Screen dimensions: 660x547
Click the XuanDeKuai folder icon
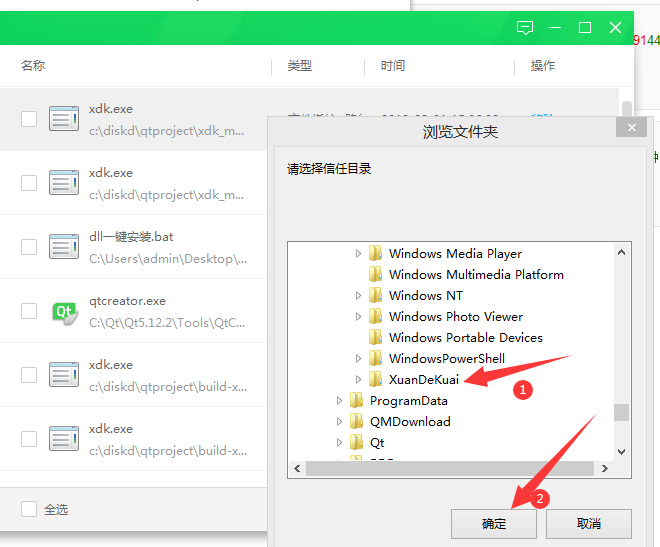pos(375,380)
